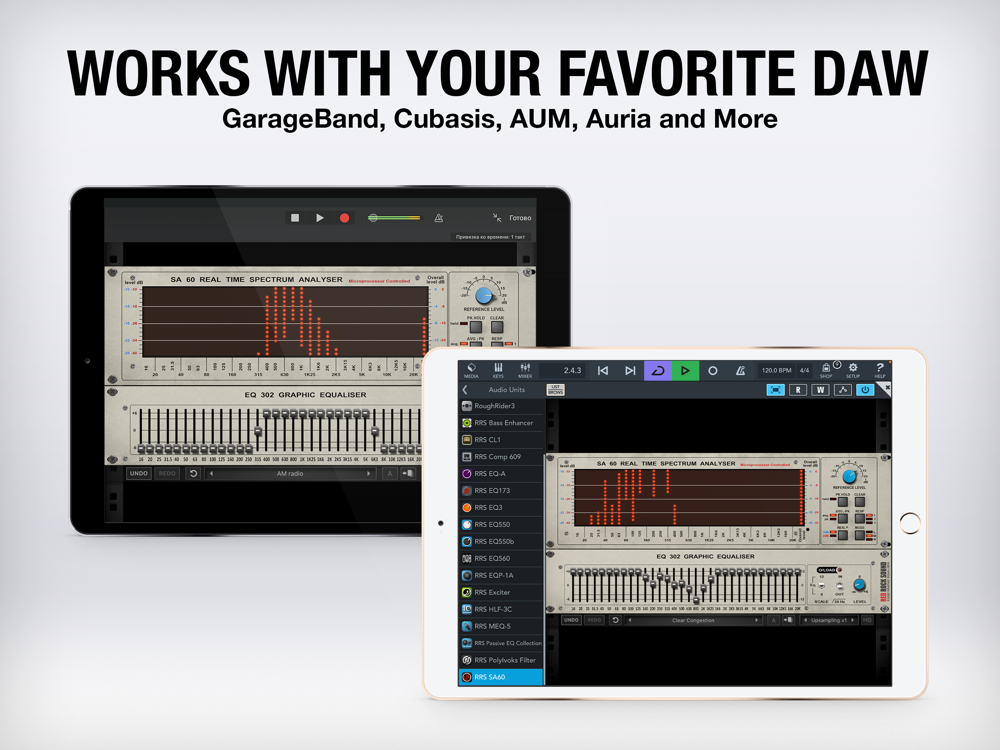The height and width of the screenshot is (750, 1000).
Task: Click Reference Level knob in Cubasis analyser
Action: pyautogui.click(x=849, y=476)
